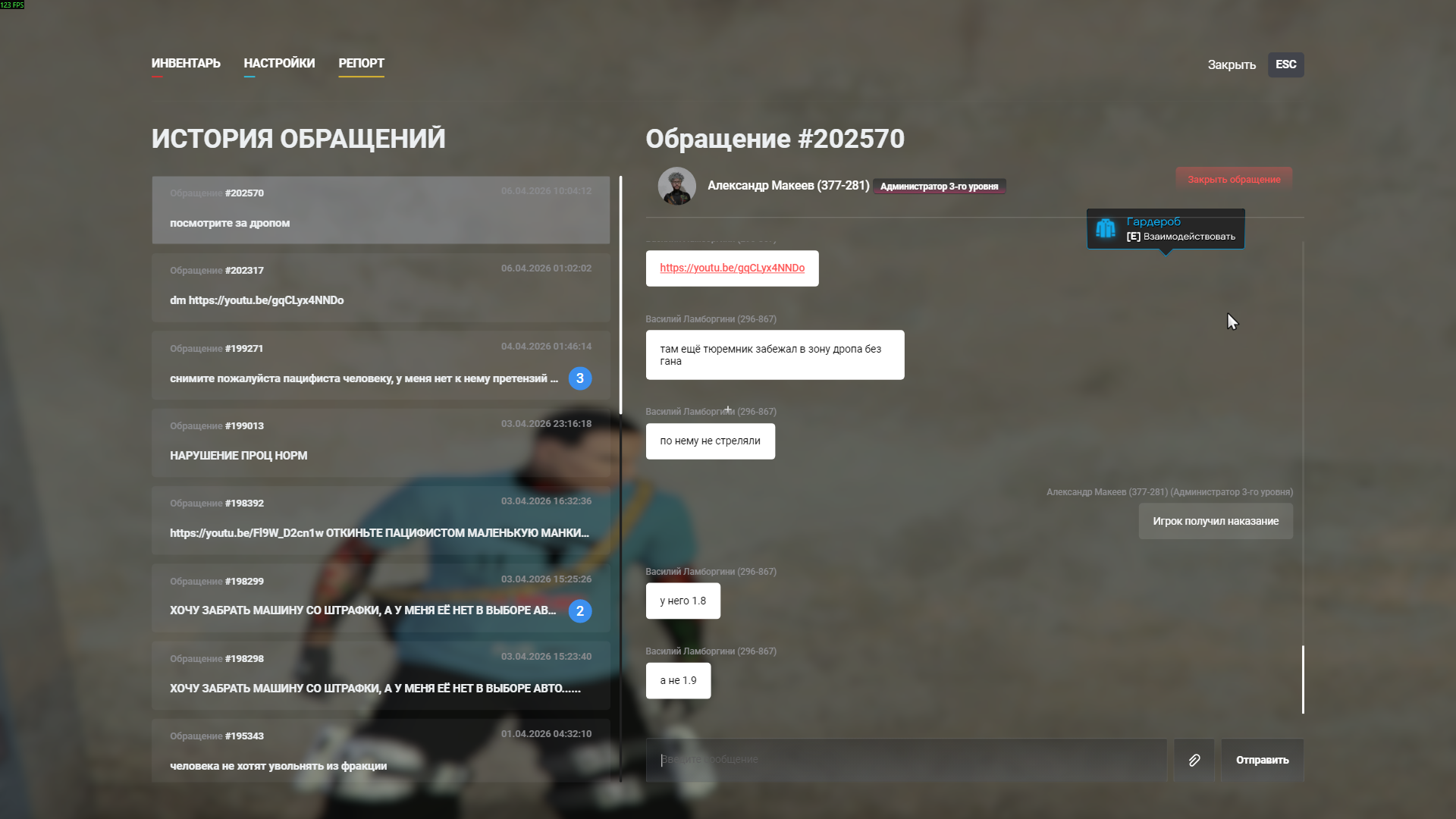Viewport: 1456px width, 819px height.
Task: Click the administrator avatar picture
Action: (676, 186)
